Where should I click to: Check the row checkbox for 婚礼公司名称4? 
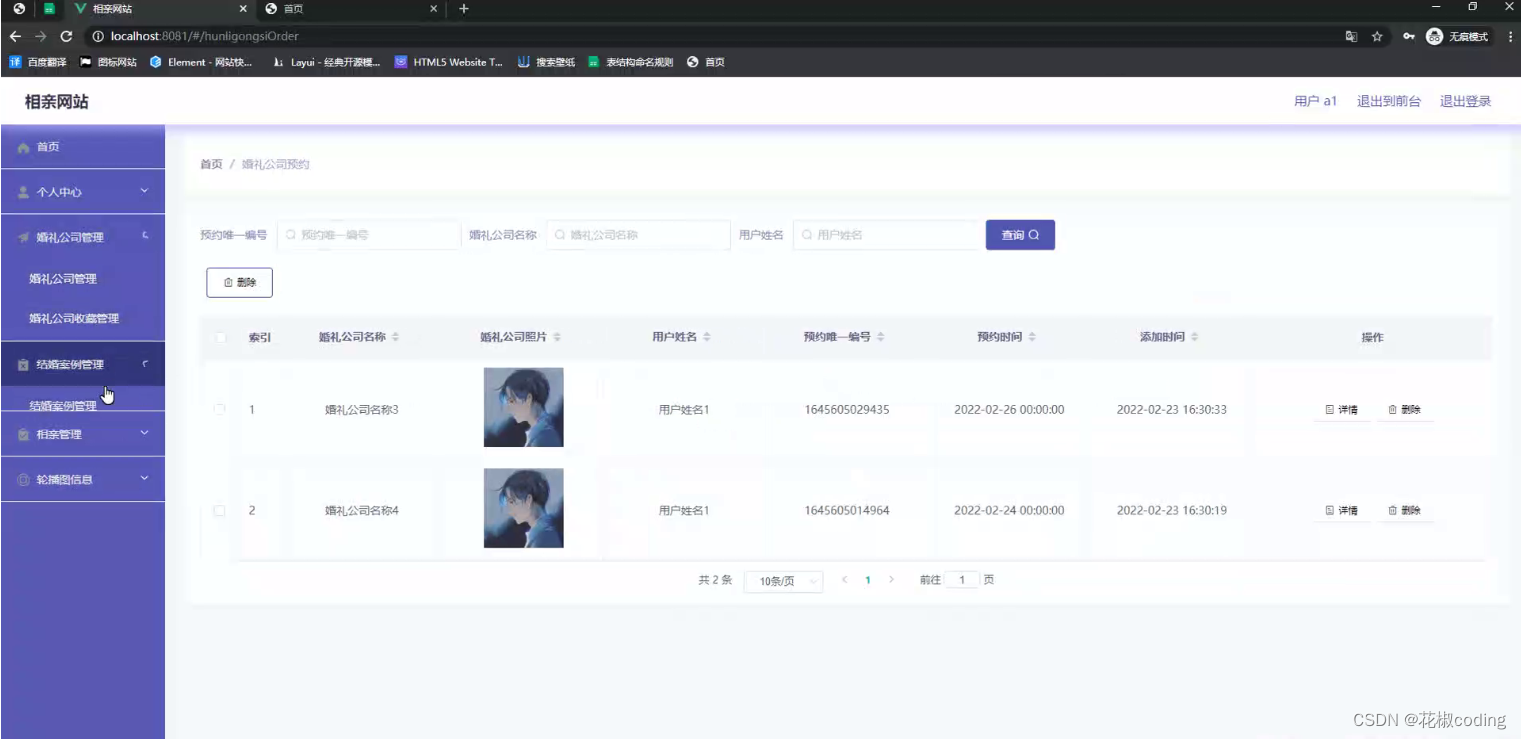[220, 510]
